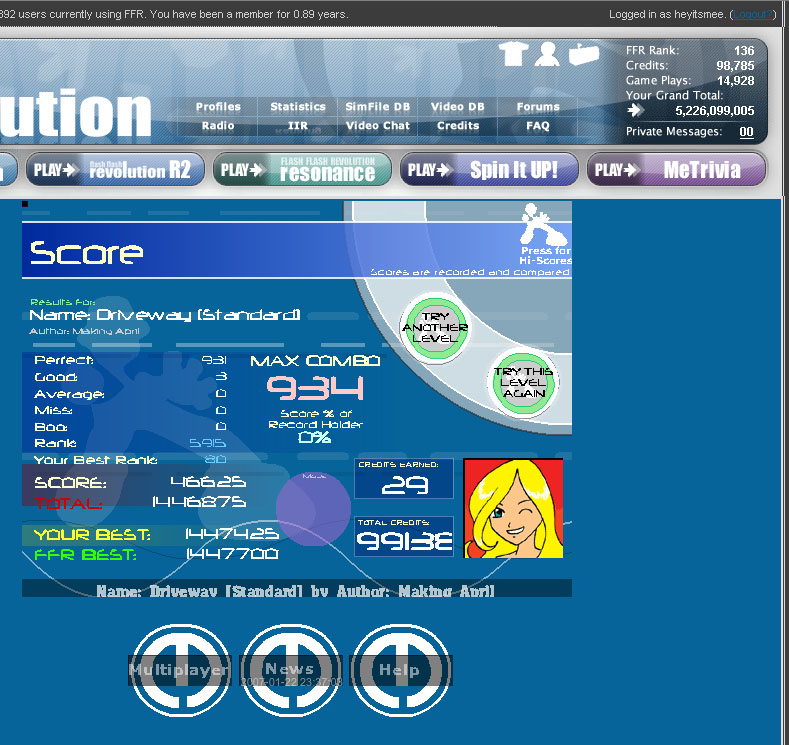Image resolution: width=789 pixels, height=745 pixels.
Task: Play MeTrivia game
Action: point(676,170)
